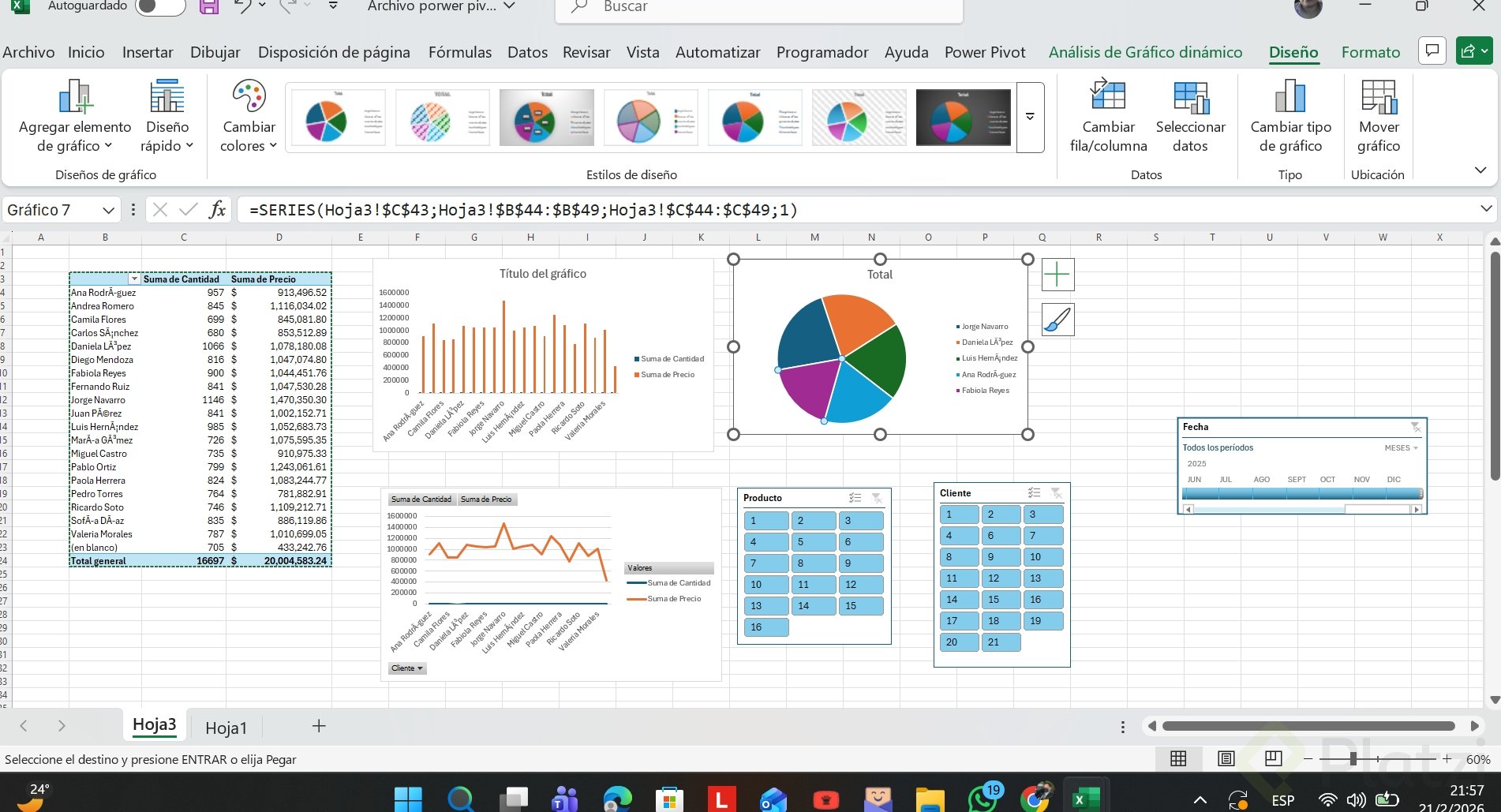Zoom out with the minus button

[x=1308, y=759]
